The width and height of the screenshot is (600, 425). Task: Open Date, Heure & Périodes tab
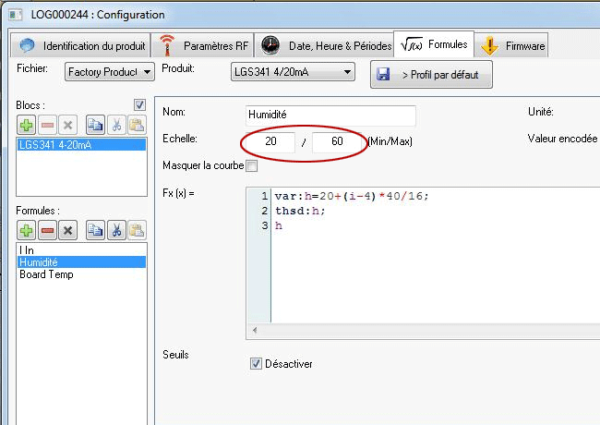pyautogui.click(x=325, y=46)
